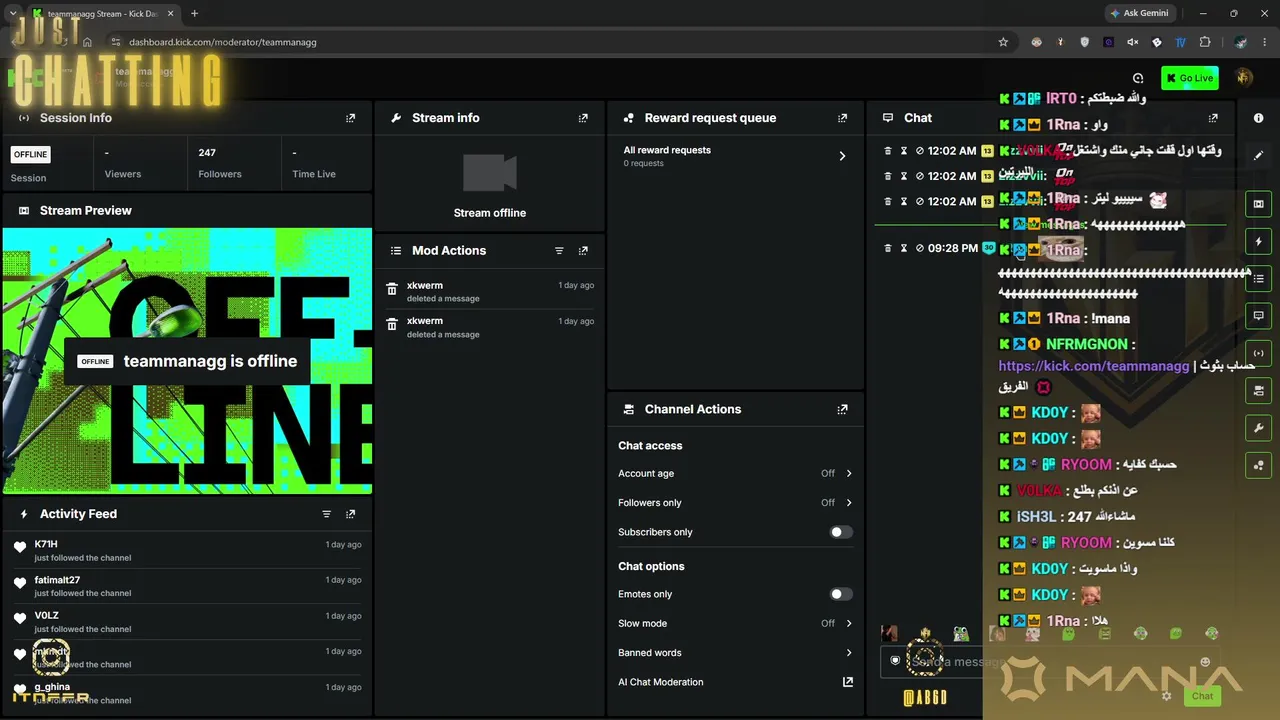Image resolution: width=1280 pixels, height=720 pixels.
Task: Toggle the camera Stream info widget
Action: pos(1258,390)
